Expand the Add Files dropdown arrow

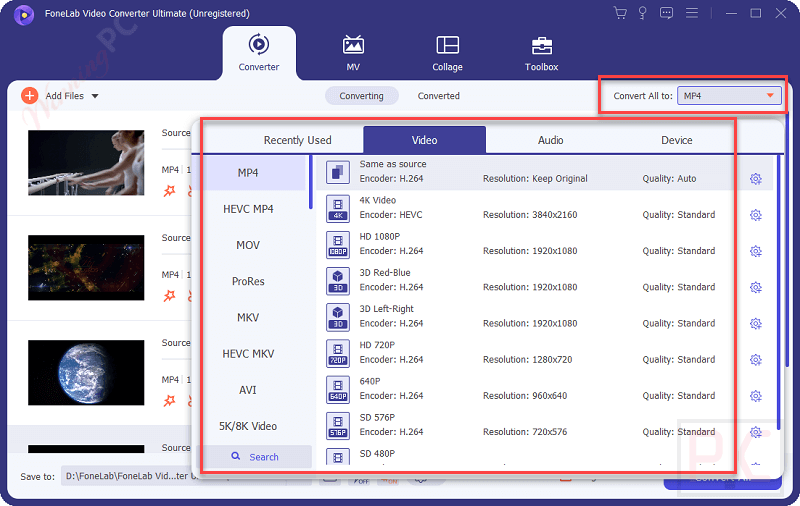pos(95,96)
